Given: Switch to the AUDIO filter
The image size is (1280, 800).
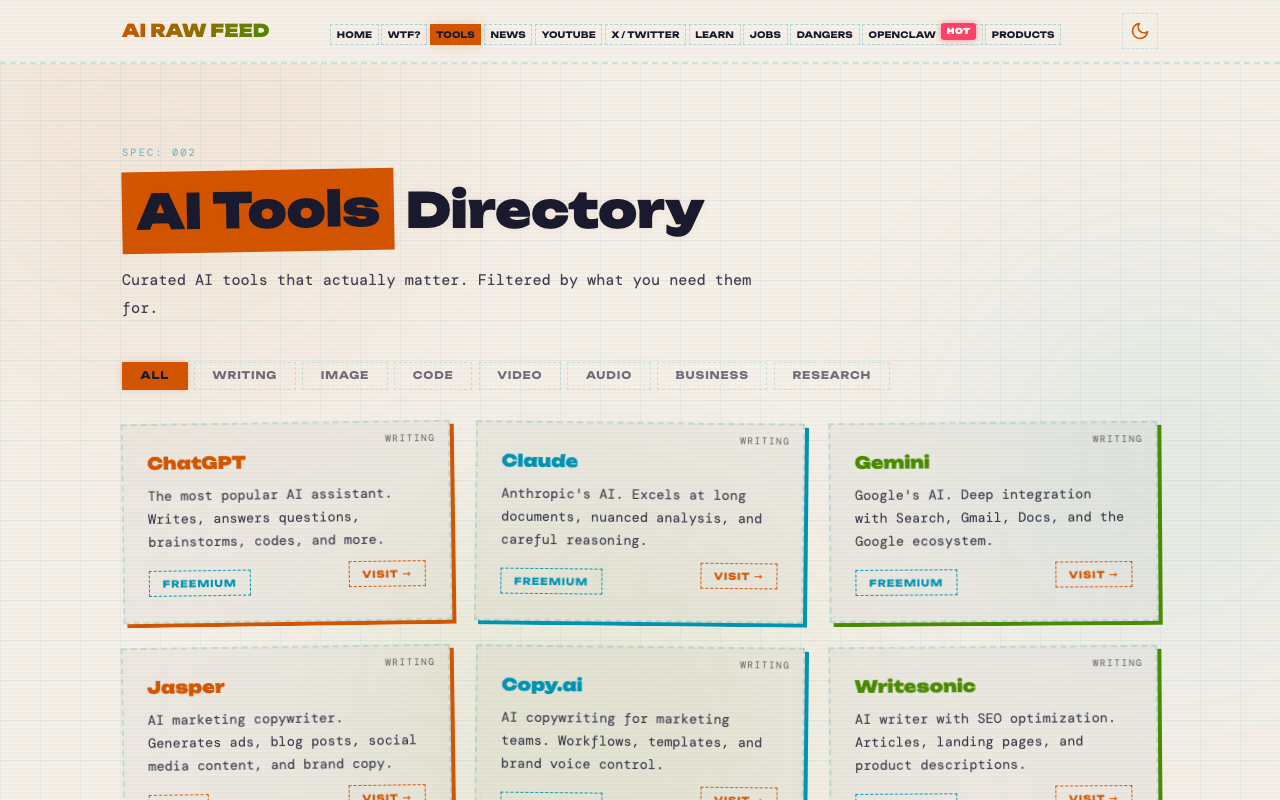Looking at the screenshot, I should [607, 375].
